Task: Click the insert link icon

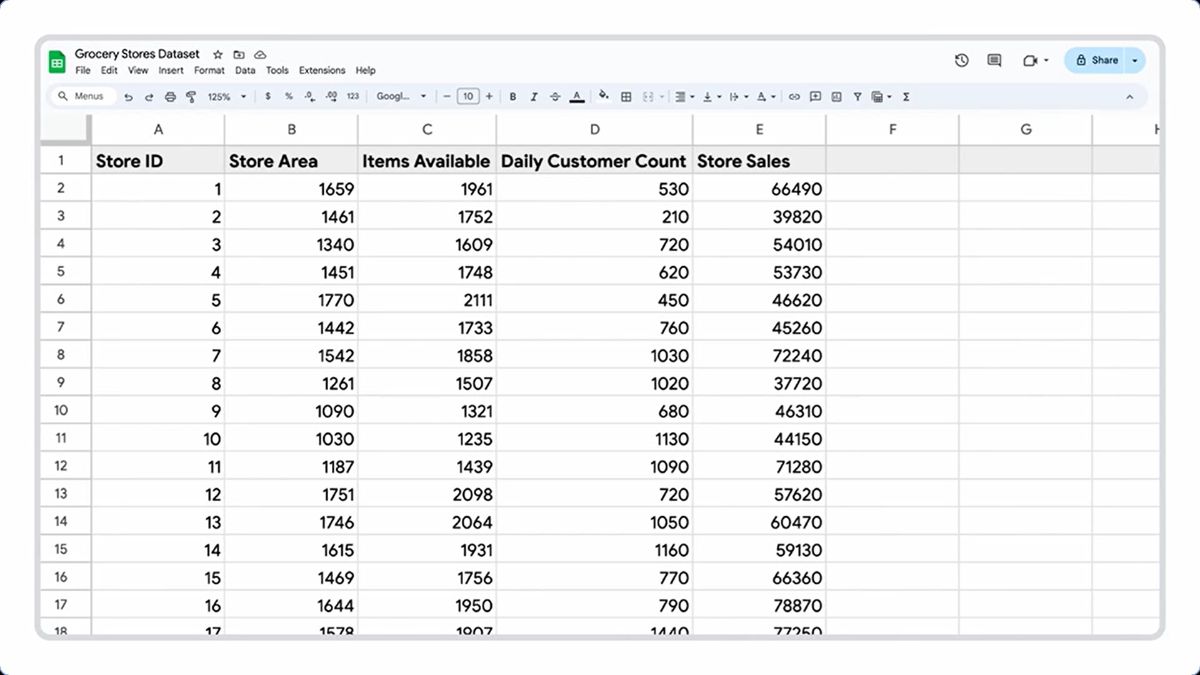Action: pos(794,97)
